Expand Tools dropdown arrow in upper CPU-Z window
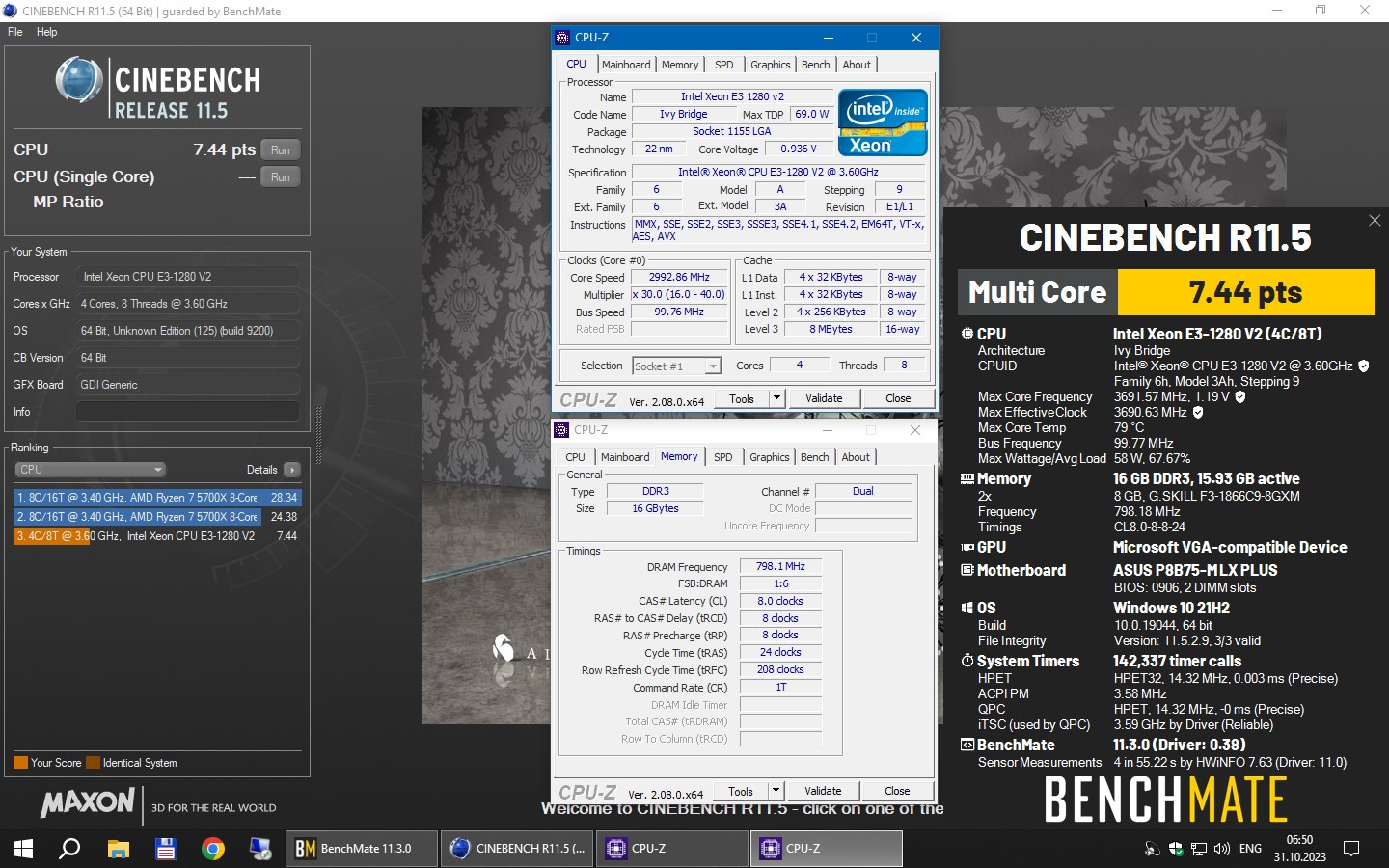The height and width of the screenshot is (868, 1389). (x=776, y=398)
